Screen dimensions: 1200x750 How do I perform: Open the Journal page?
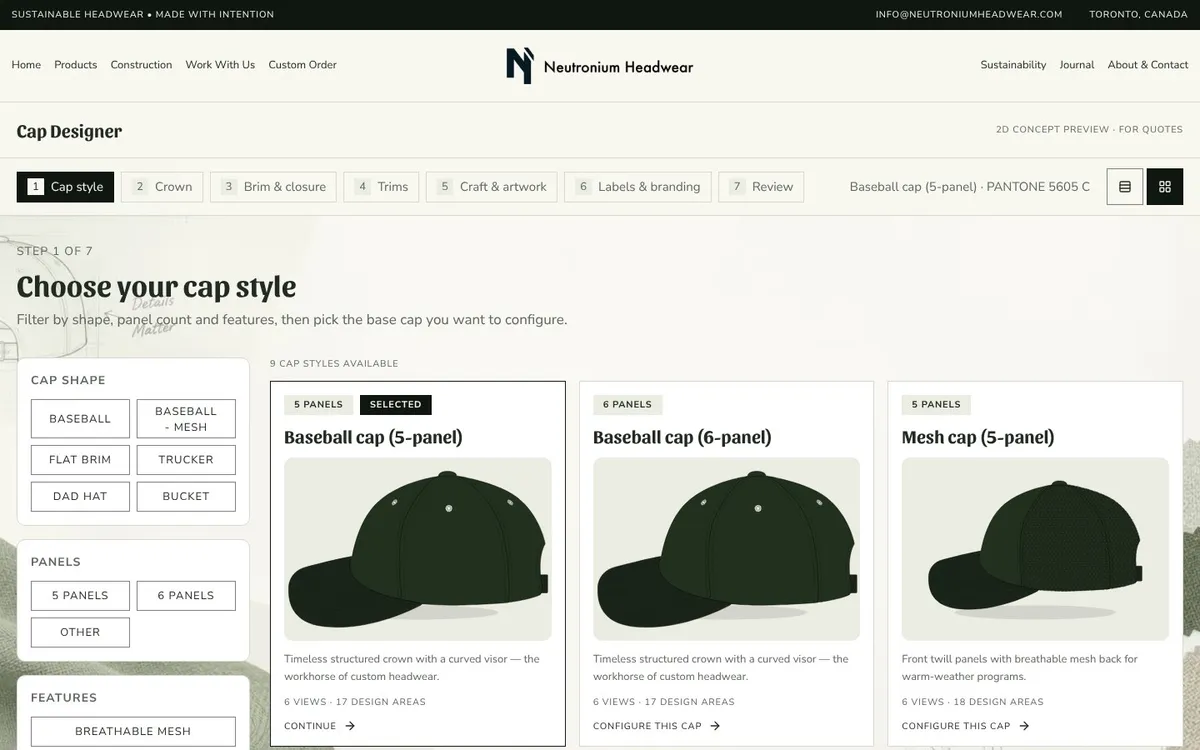[1077, 65]
